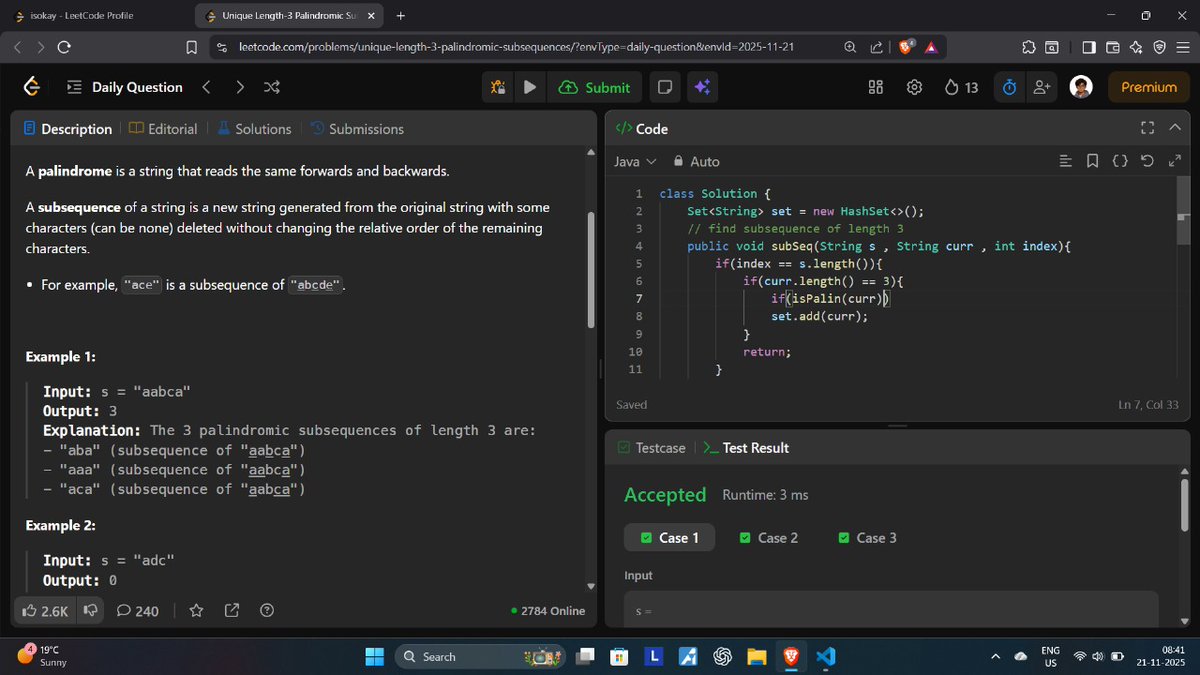1200x675 pixels.
Task: Go to next daily question
Action: point(239,87)
